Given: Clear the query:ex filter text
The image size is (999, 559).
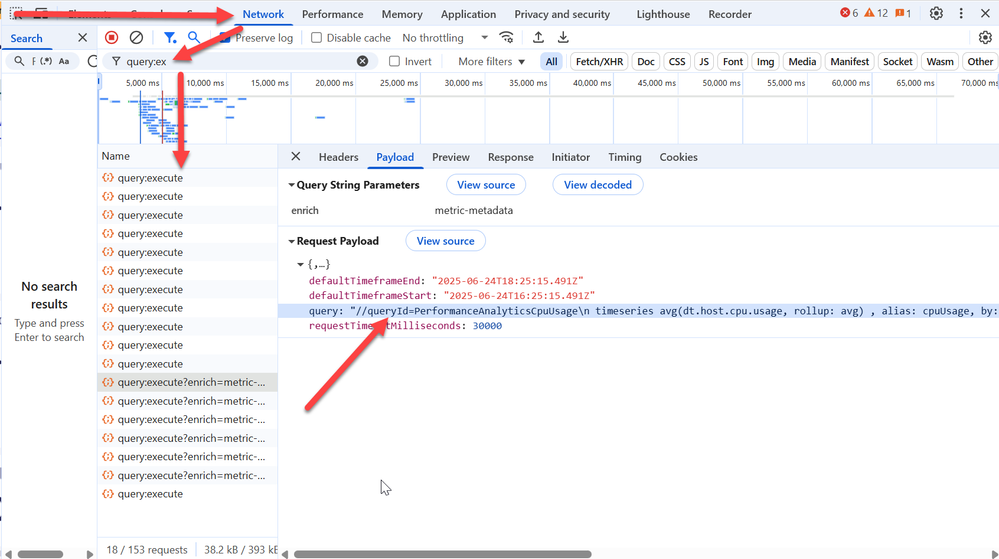Looking at the screenshot, I should 362,62.
